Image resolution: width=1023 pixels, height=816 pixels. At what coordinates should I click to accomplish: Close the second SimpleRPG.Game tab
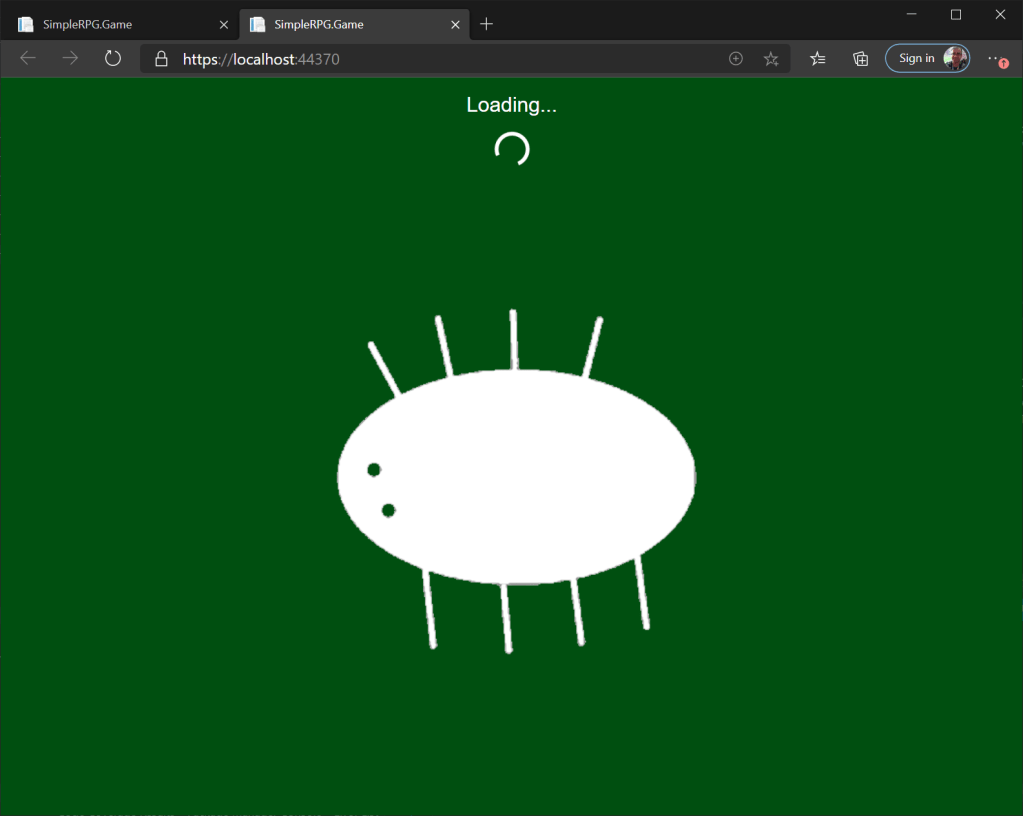(x=456, y=24)
